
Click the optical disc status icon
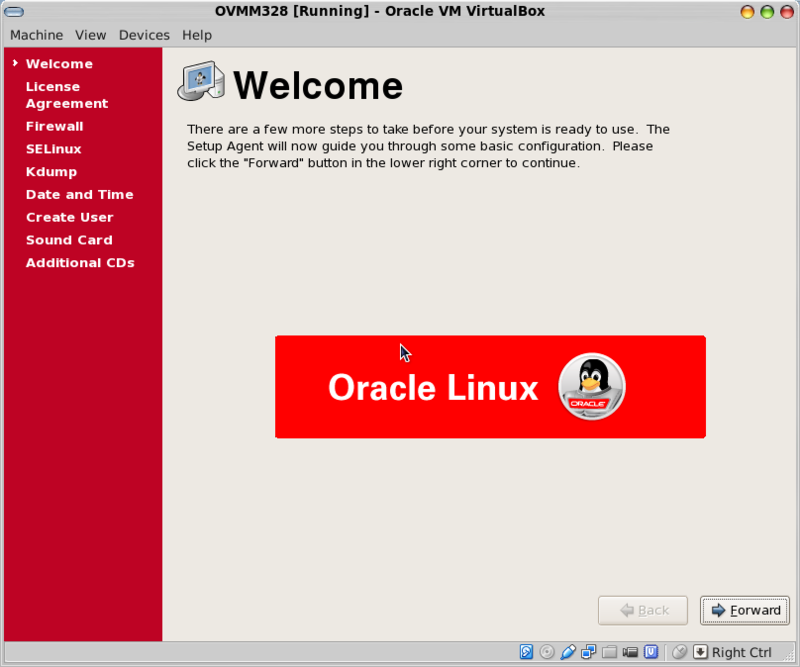[x=547, y=652]
